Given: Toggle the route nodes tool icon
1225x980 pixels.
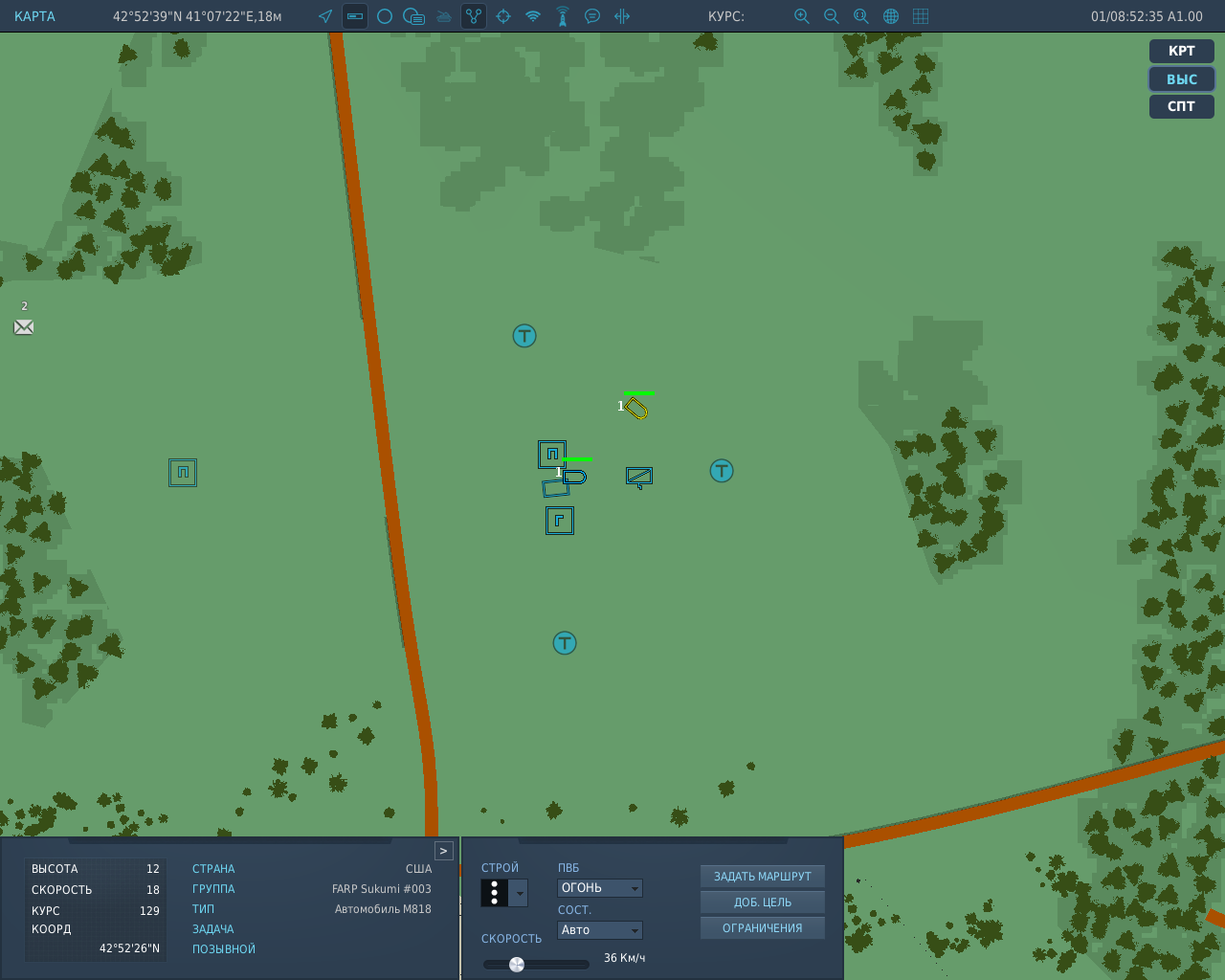Looking at the screenshot, I should coord(474,16).
